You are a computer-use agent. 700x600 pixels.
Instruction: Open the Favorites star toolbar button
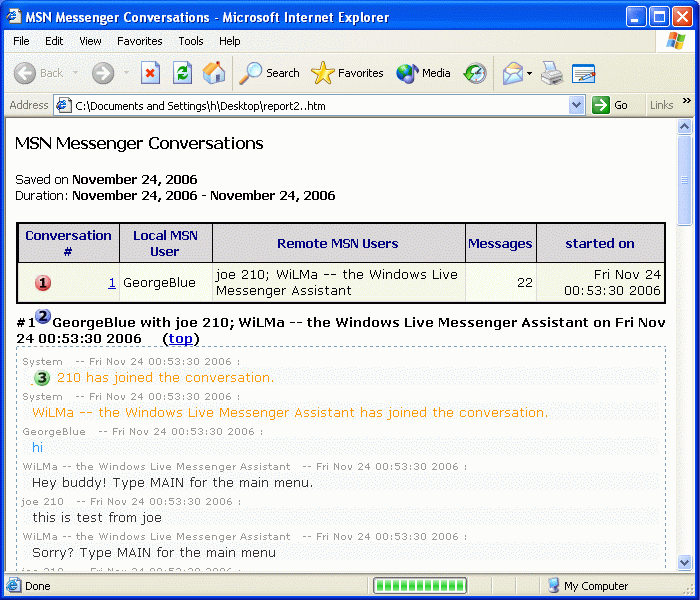coord(347,73)
